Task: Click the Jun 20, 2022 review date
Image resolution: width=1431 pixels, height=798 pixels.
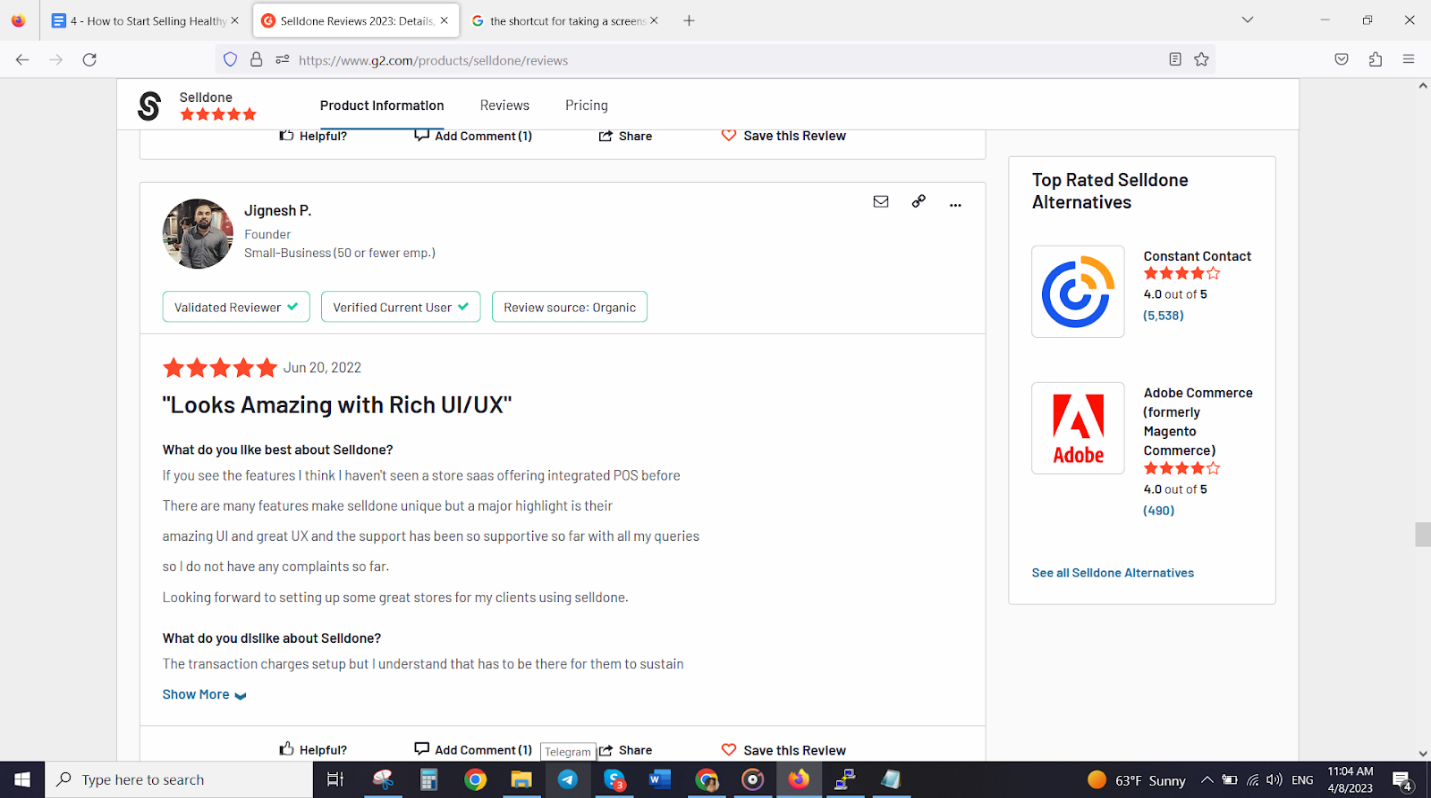Action: coord(322,368)
